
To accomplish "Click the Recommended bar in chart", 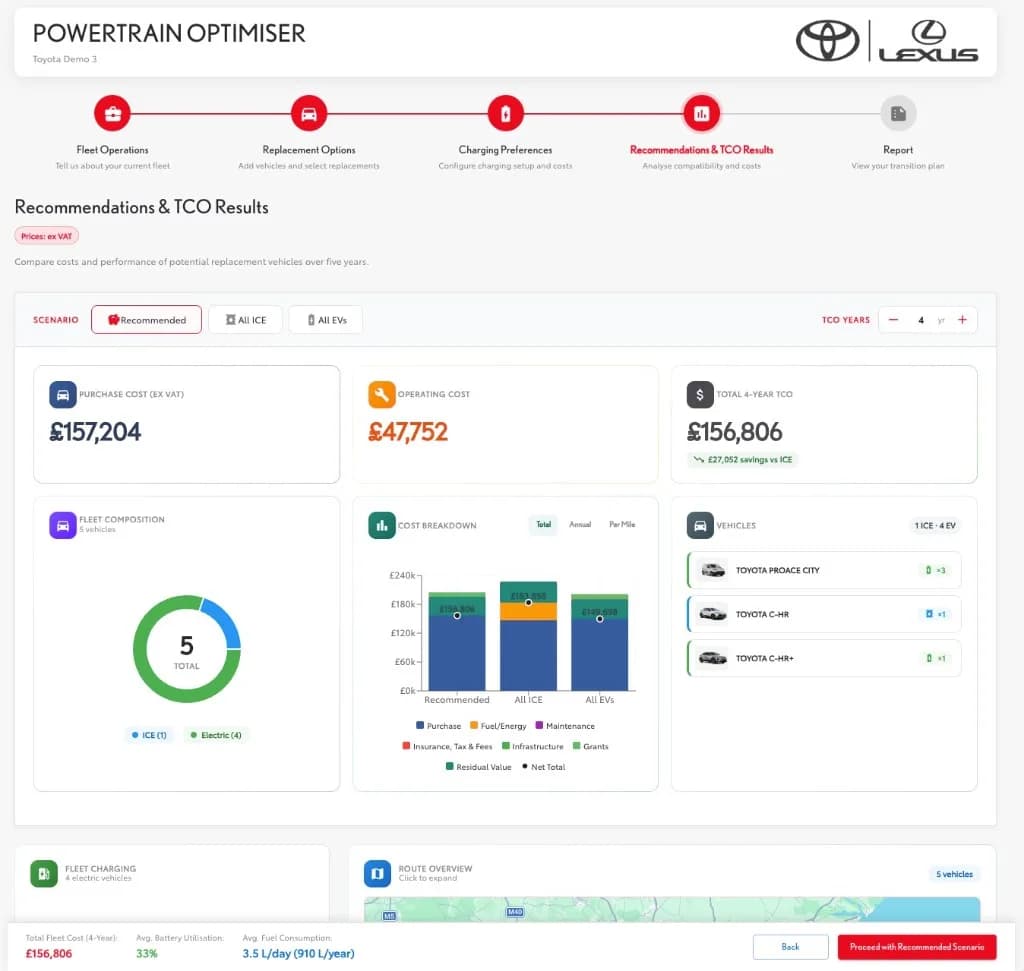I will (x=457, y=641).
